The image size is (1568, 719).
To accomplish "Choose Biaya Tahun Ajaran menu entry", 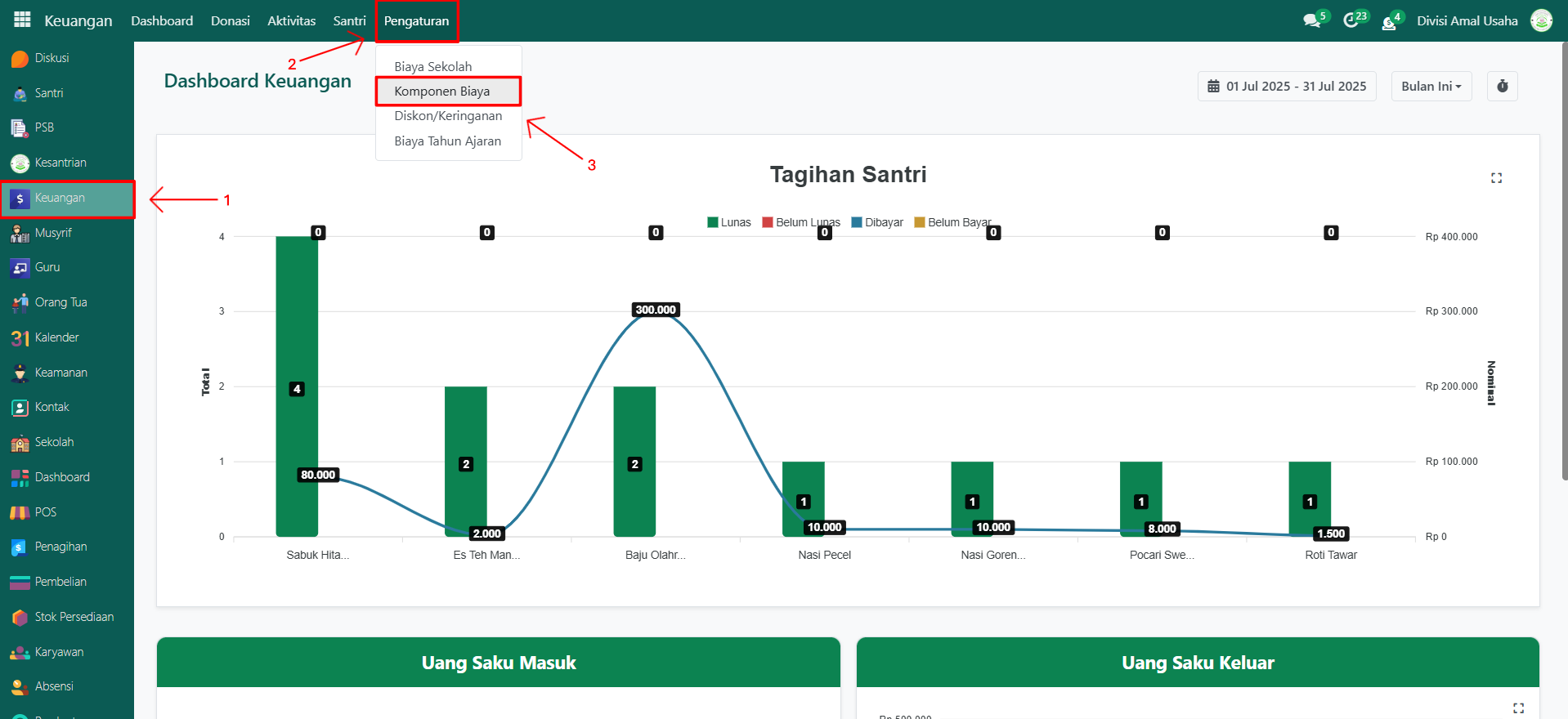I will pos(447,141).
